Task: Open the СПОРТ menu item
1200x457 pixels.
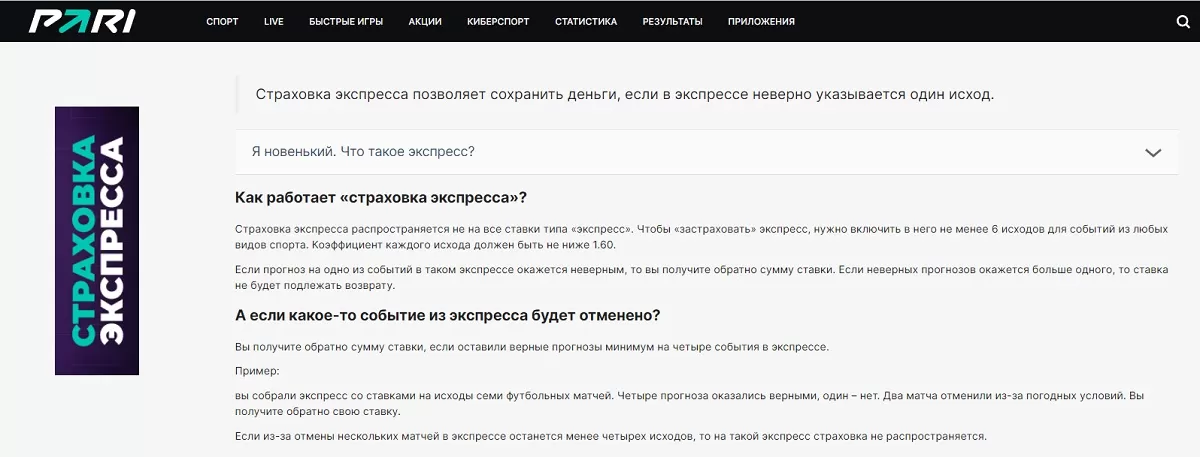Action: pos(222,21)
